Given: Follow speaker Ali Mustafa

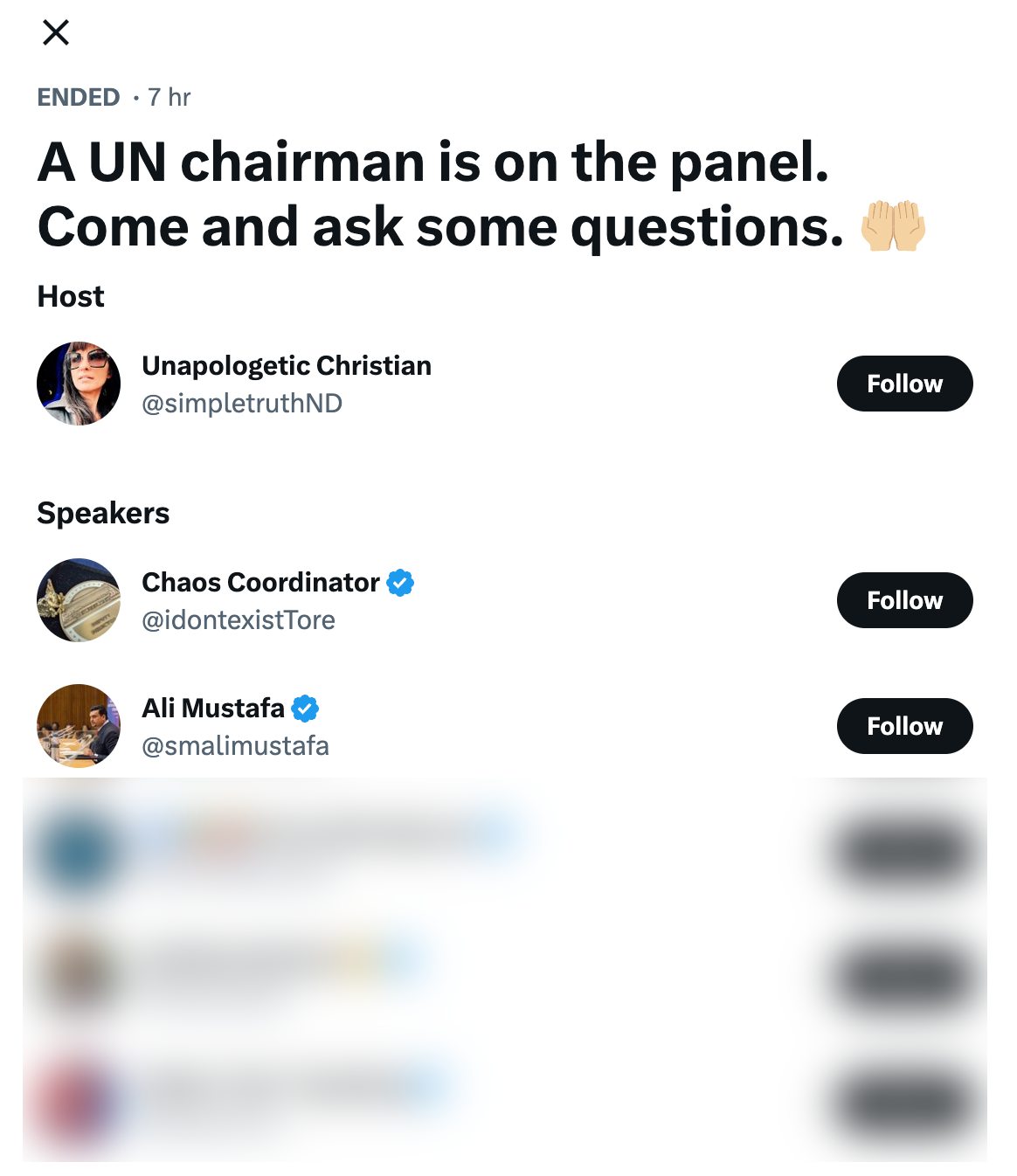Looking at the screenshot, I should click(904, 725).
